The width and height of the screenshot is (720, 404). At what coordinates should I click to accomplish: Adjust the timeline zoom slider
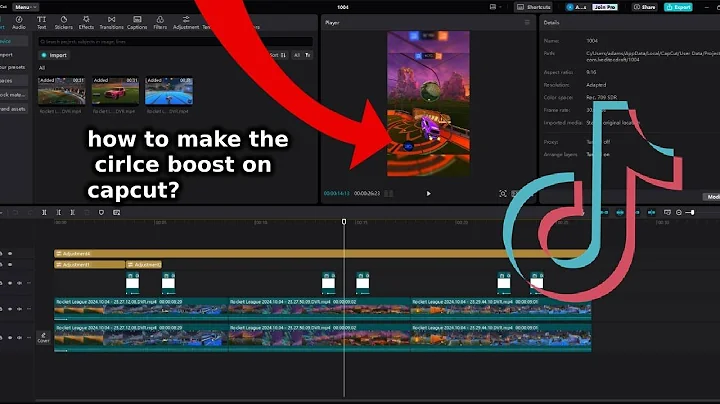click(692, 213)
